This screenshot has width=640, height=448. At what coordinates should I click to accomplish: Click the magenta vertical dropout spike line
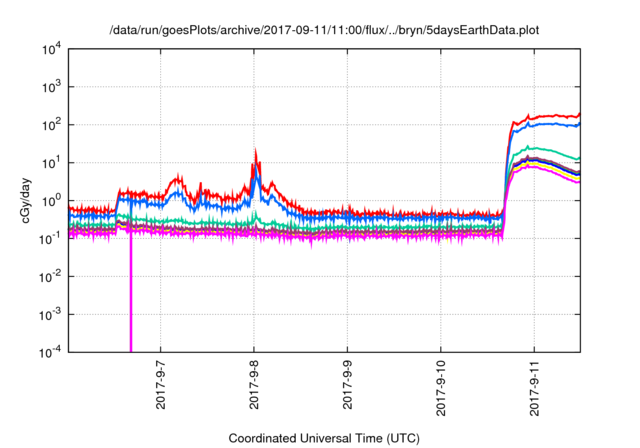(x=131, y=292)
